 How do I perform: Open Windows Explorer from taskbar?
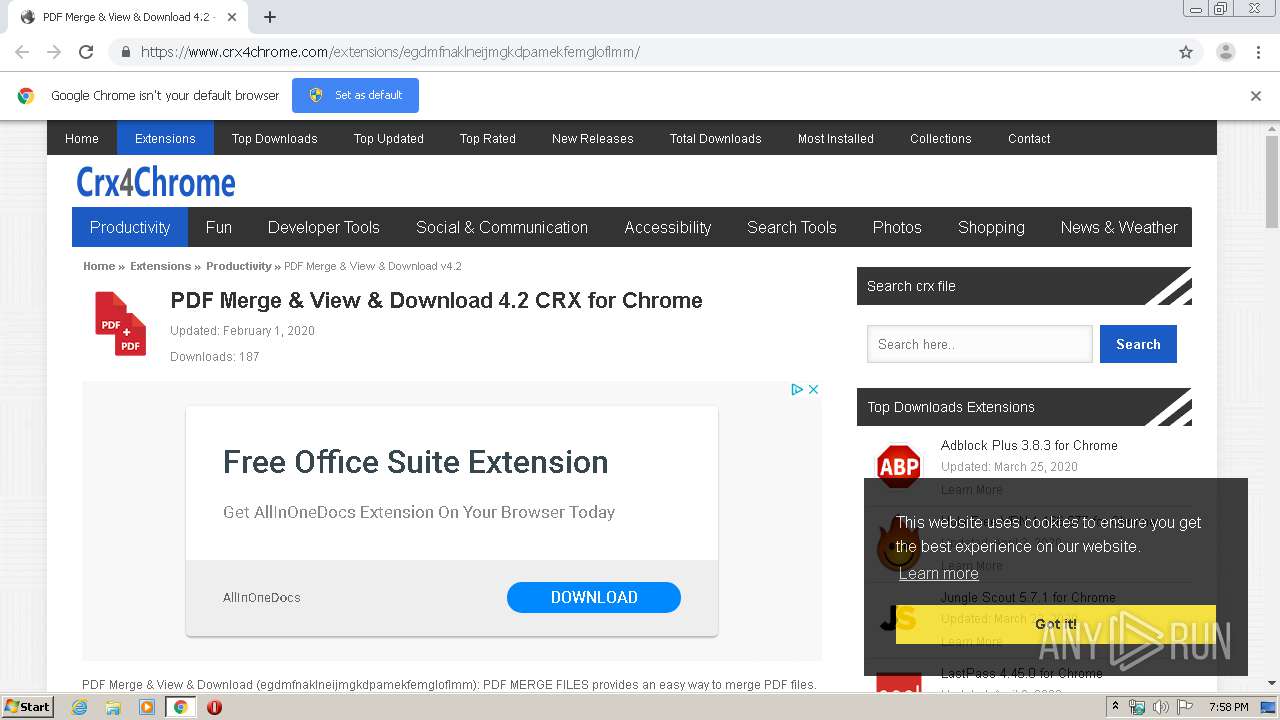(113, 707)
